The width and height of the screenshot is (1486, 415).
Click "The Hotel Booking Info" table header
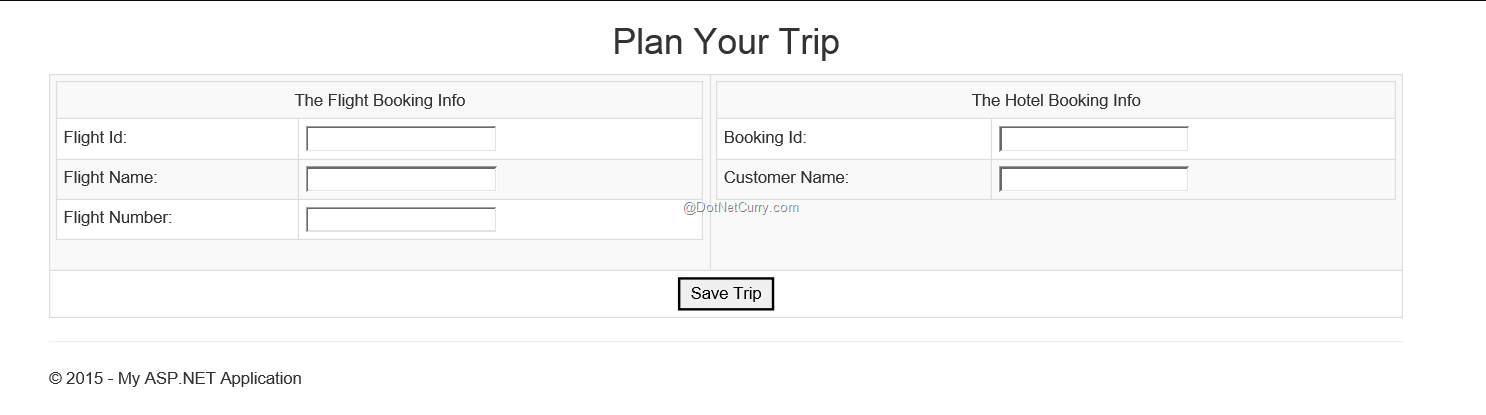1056,101
